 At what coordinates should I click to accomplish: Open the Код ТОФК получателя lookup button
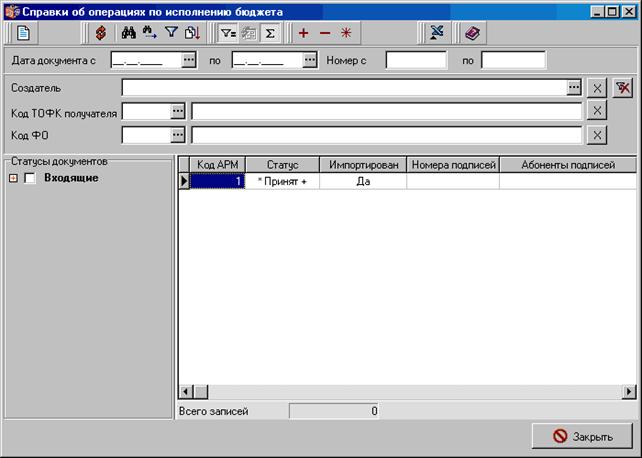178,111
